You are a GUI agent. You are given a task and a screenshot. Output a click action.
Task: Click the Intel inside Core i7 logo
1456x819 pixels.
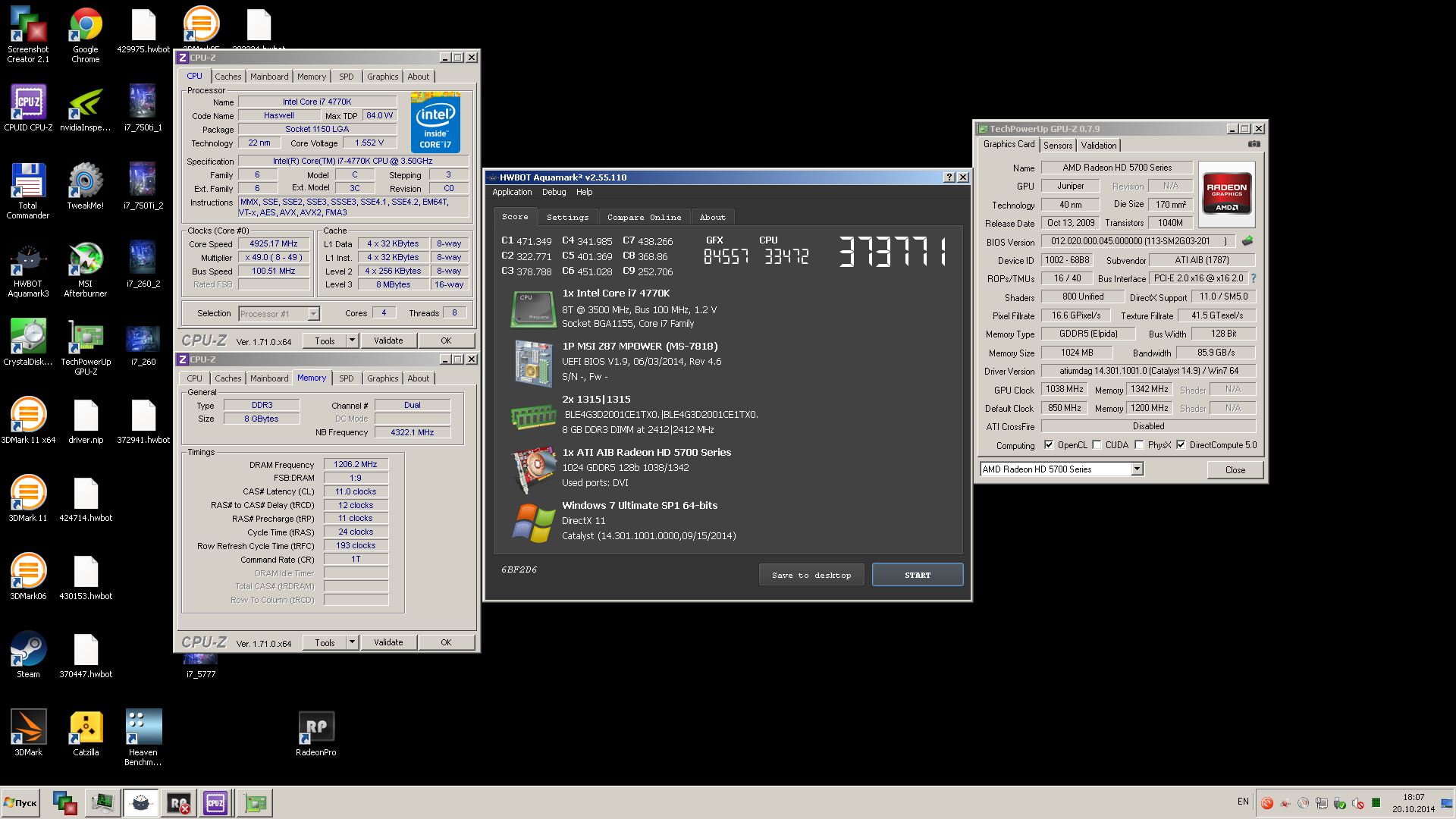point(435,122)
